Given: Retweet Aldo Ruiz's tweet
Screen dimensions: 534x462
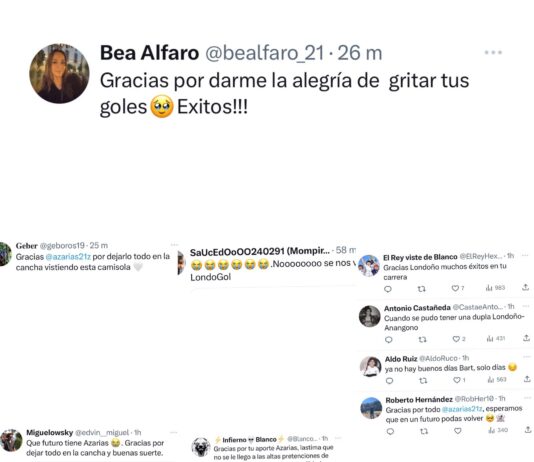Looking at the screenshot, I should click(423, 381).
